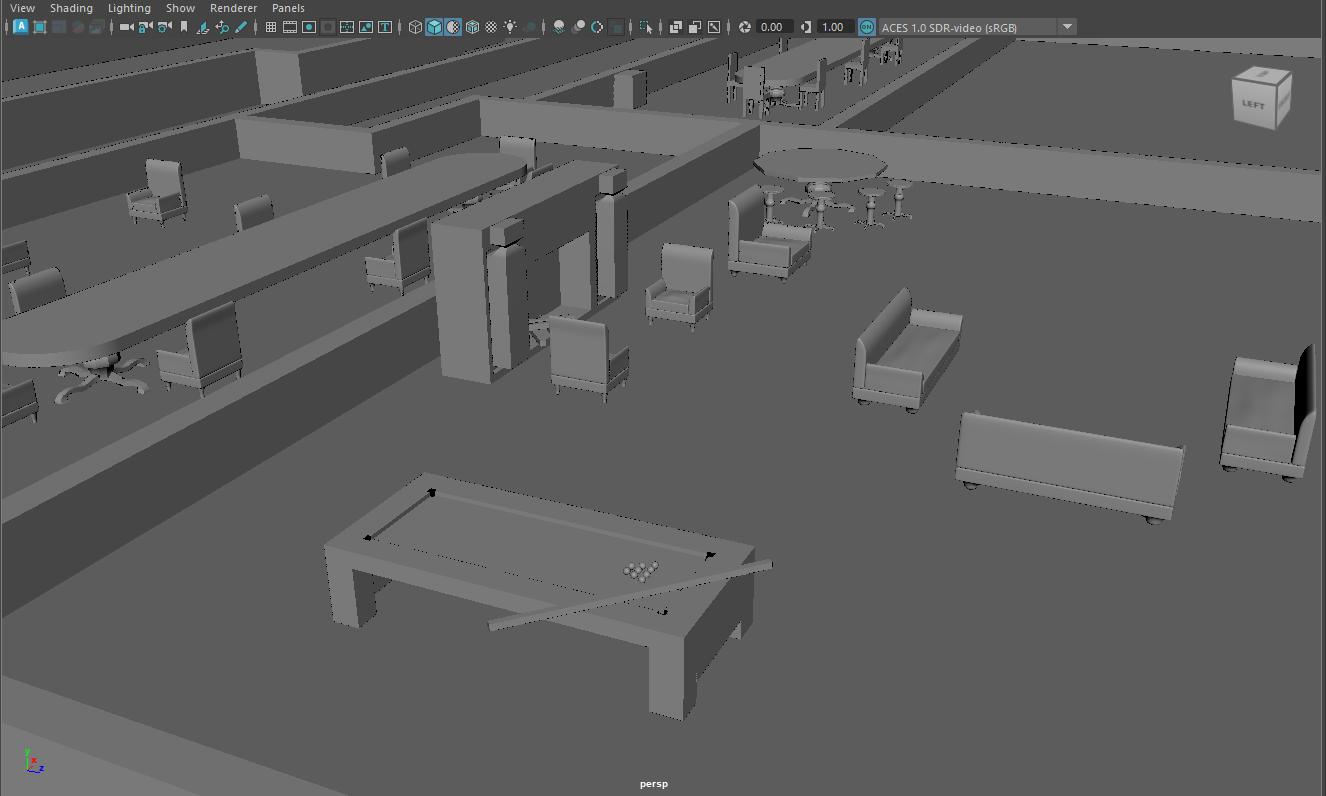Toggle X-Ray Active Components icon

tap(694, 27)
